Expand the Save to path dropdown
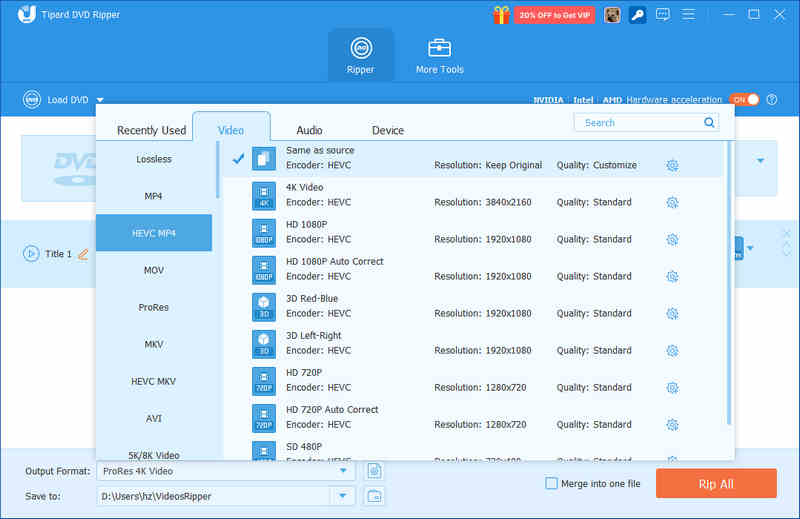800x519 pixels. pyautogui.click(x=343, y=496)
